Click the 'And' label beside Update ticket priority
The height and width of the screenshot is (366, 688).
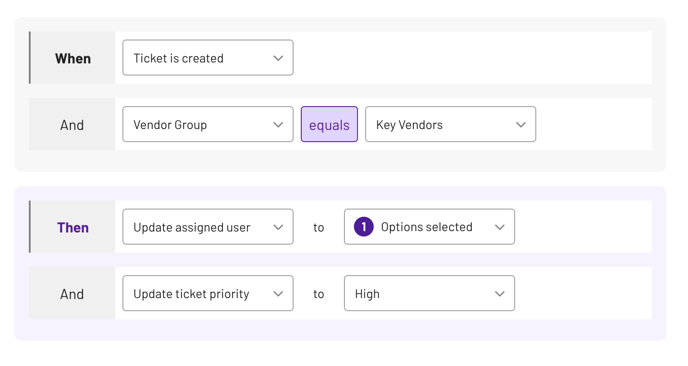pos(72,294)
